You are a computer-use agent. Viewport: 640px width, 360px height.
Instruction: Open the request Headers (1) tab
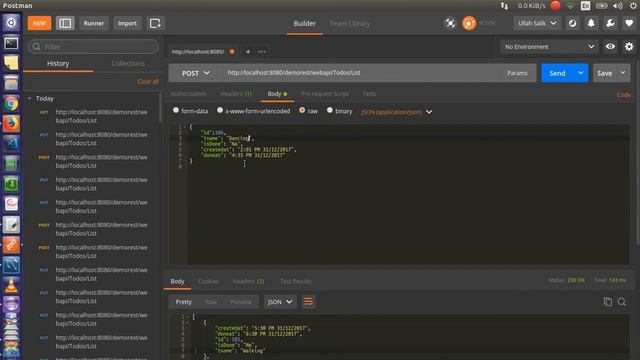tap(236, 93)
